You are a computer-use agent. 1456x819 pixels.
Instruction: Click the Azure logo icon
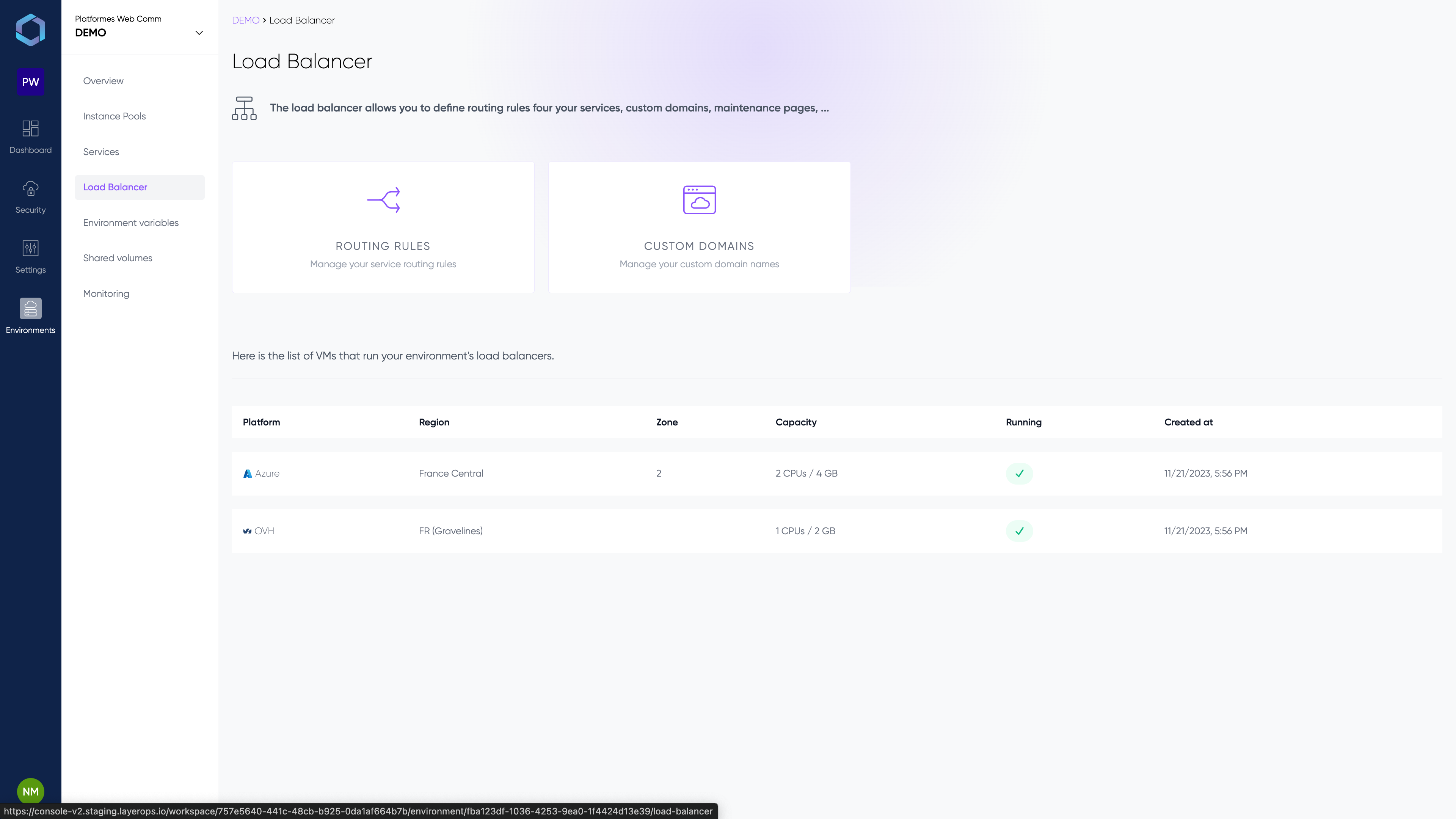click(248, 474)
